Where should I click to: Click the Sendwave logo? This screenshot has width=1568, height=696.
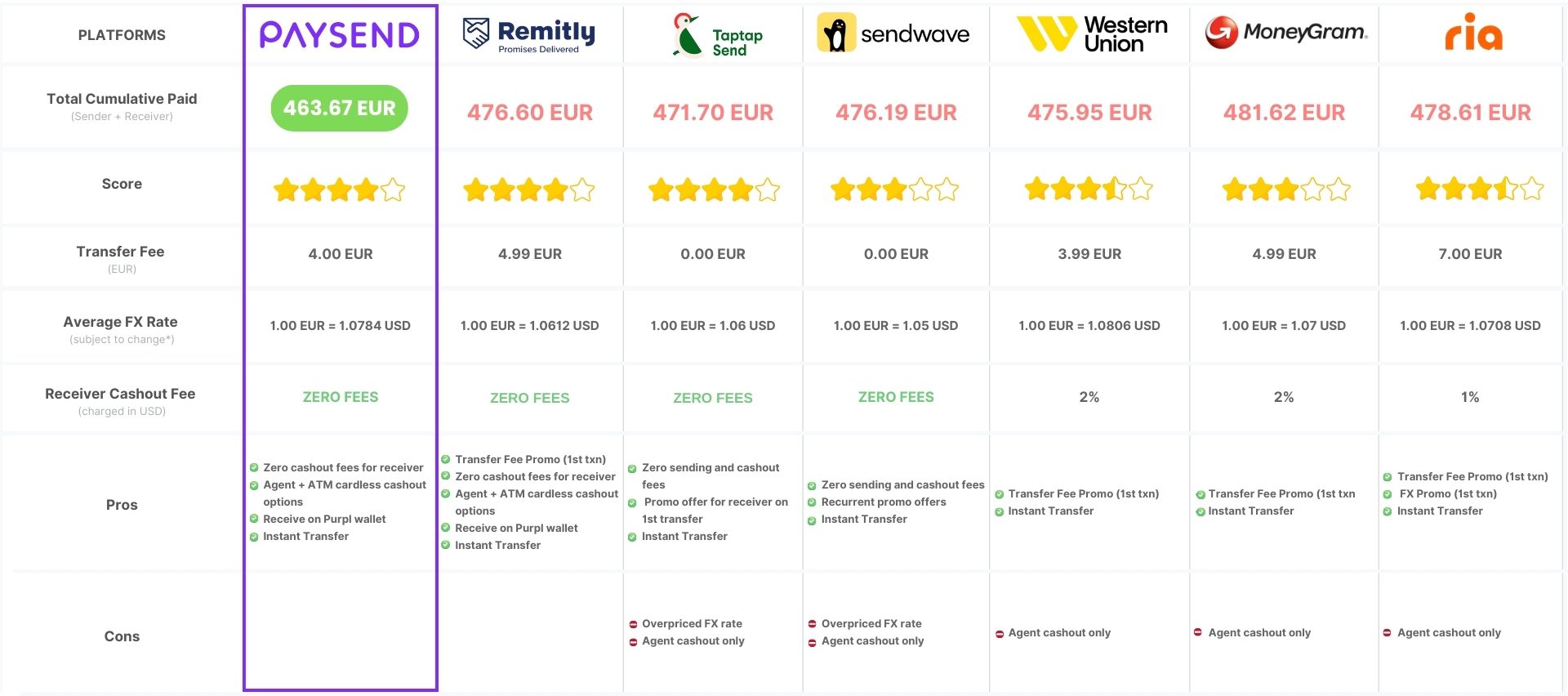coord(893,33)
